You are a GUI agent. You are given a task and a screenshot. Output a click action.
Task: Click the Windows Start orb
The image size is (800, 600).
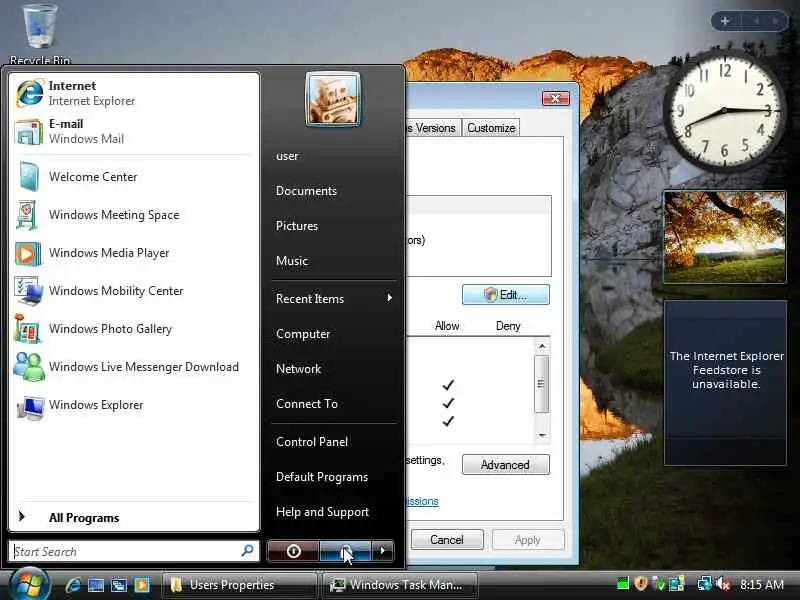(29, 585)
